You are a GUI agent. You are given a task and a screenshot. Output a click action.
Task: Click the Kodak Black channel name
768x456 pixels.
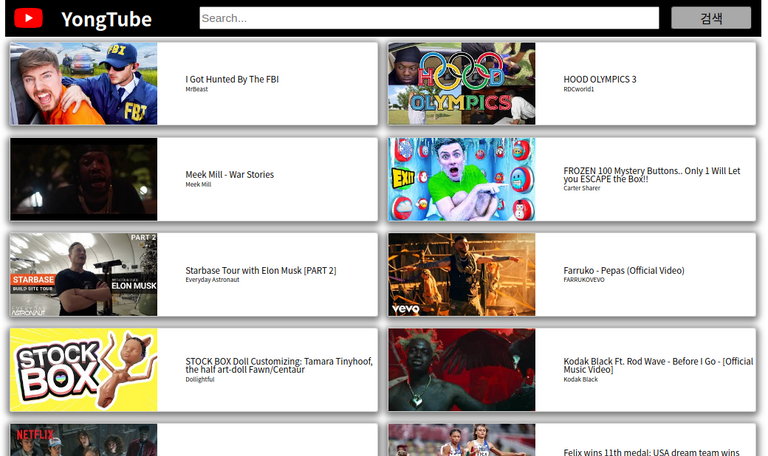tap(580, 379)
